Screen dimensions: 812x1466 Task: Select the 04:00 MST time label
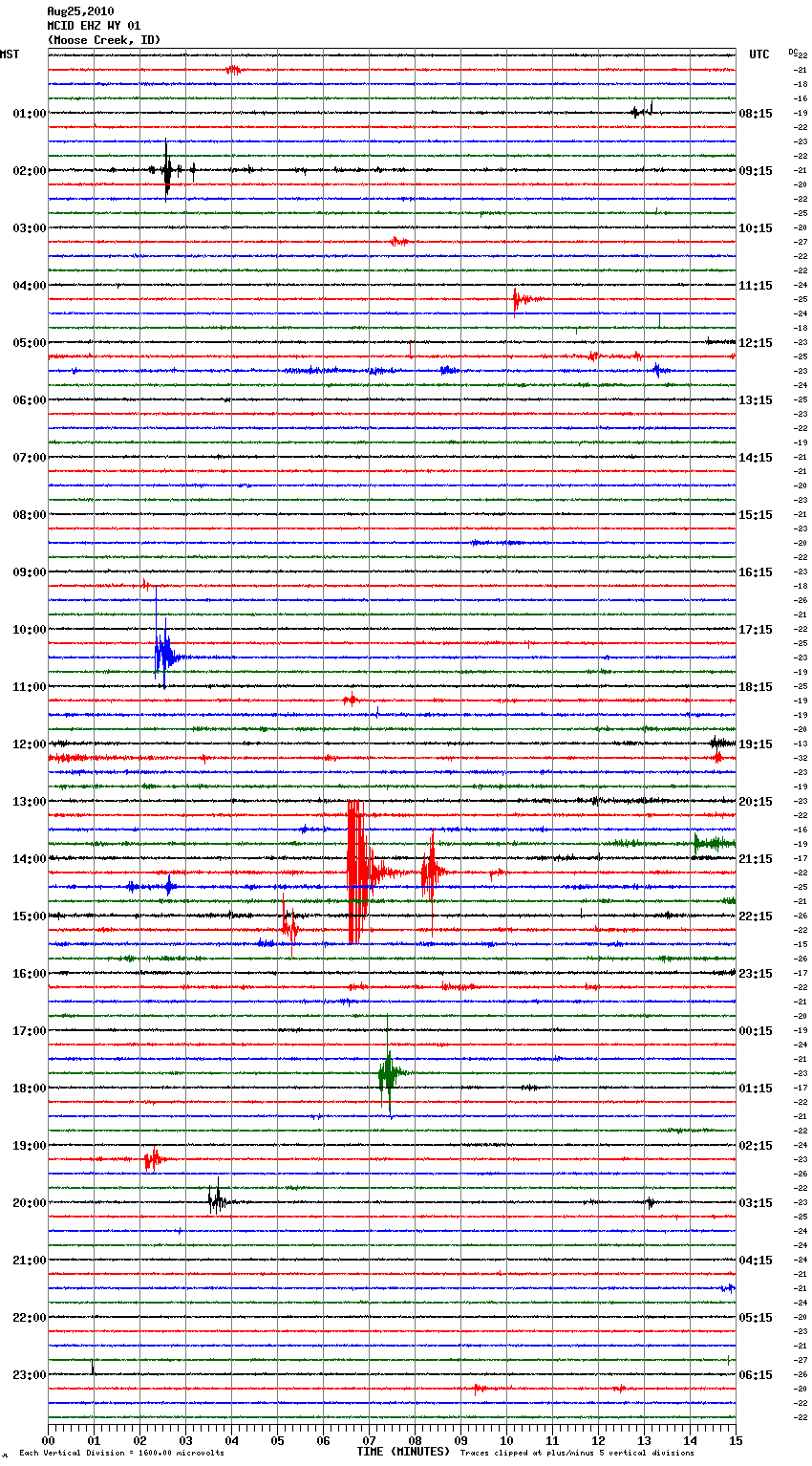[x=30, y=286]
